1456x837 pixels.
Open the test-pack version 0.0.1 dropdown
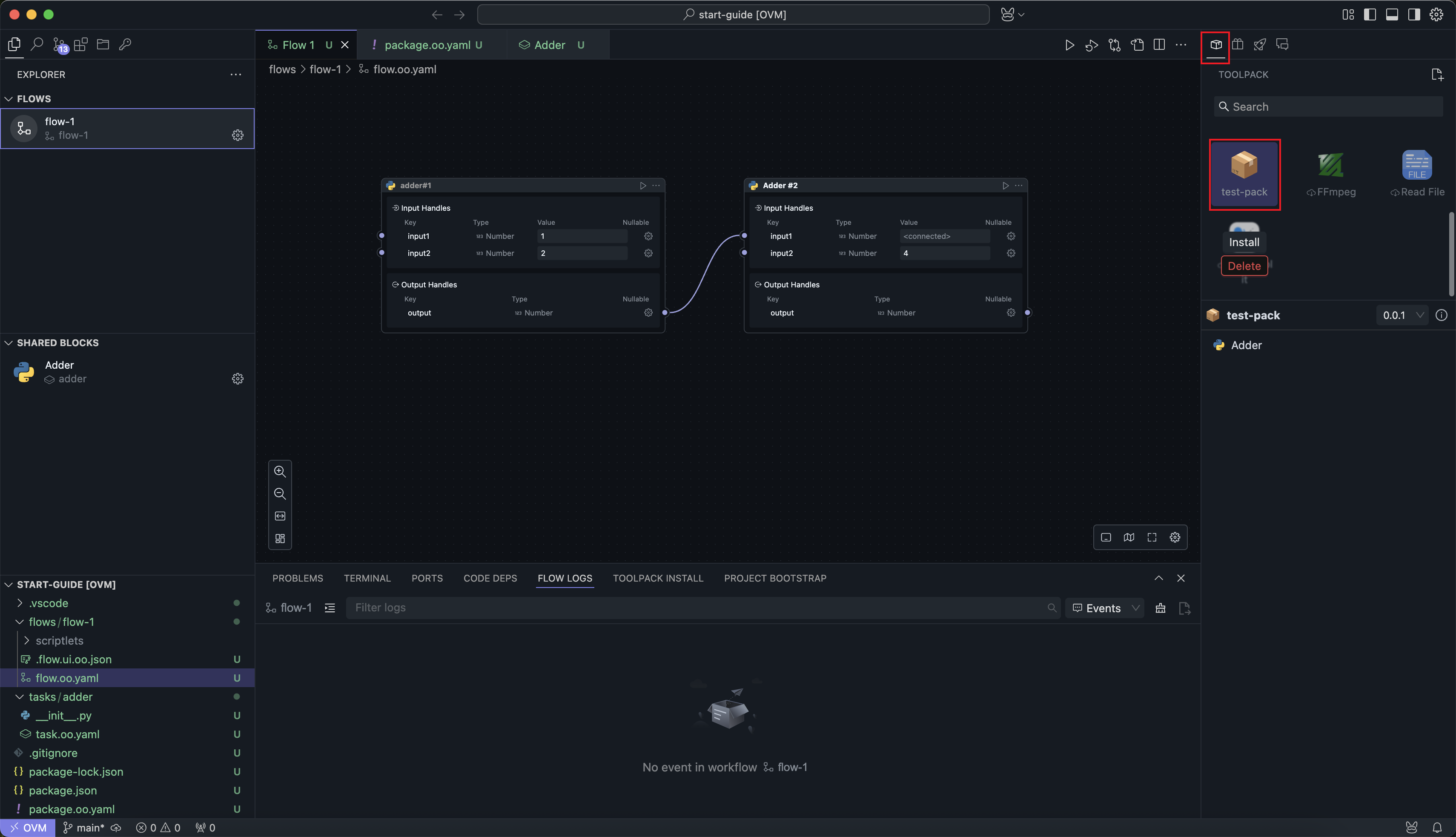click(x=1402, y=315)
